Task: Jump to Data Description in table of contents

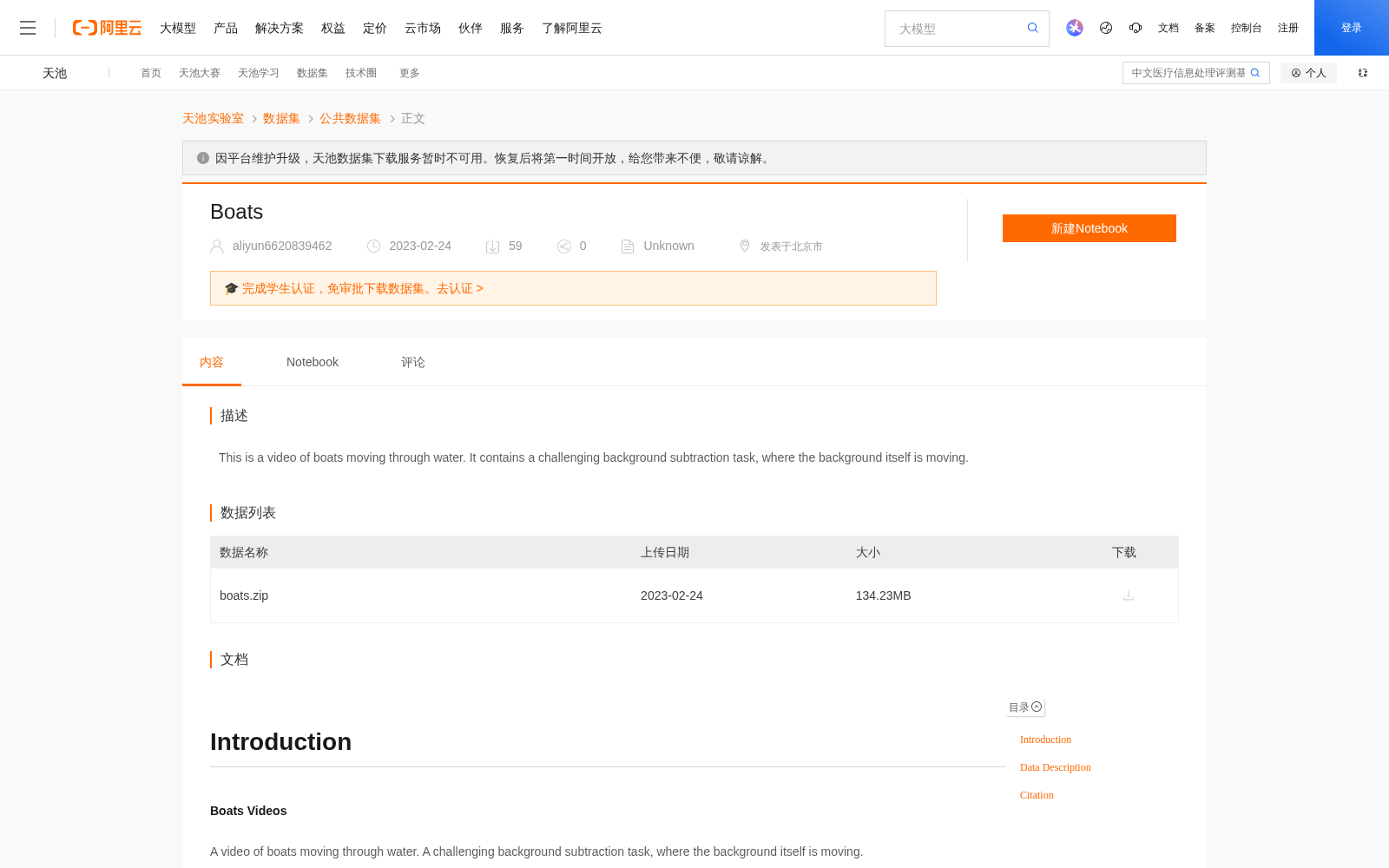Action: (x=1056, y=767)
